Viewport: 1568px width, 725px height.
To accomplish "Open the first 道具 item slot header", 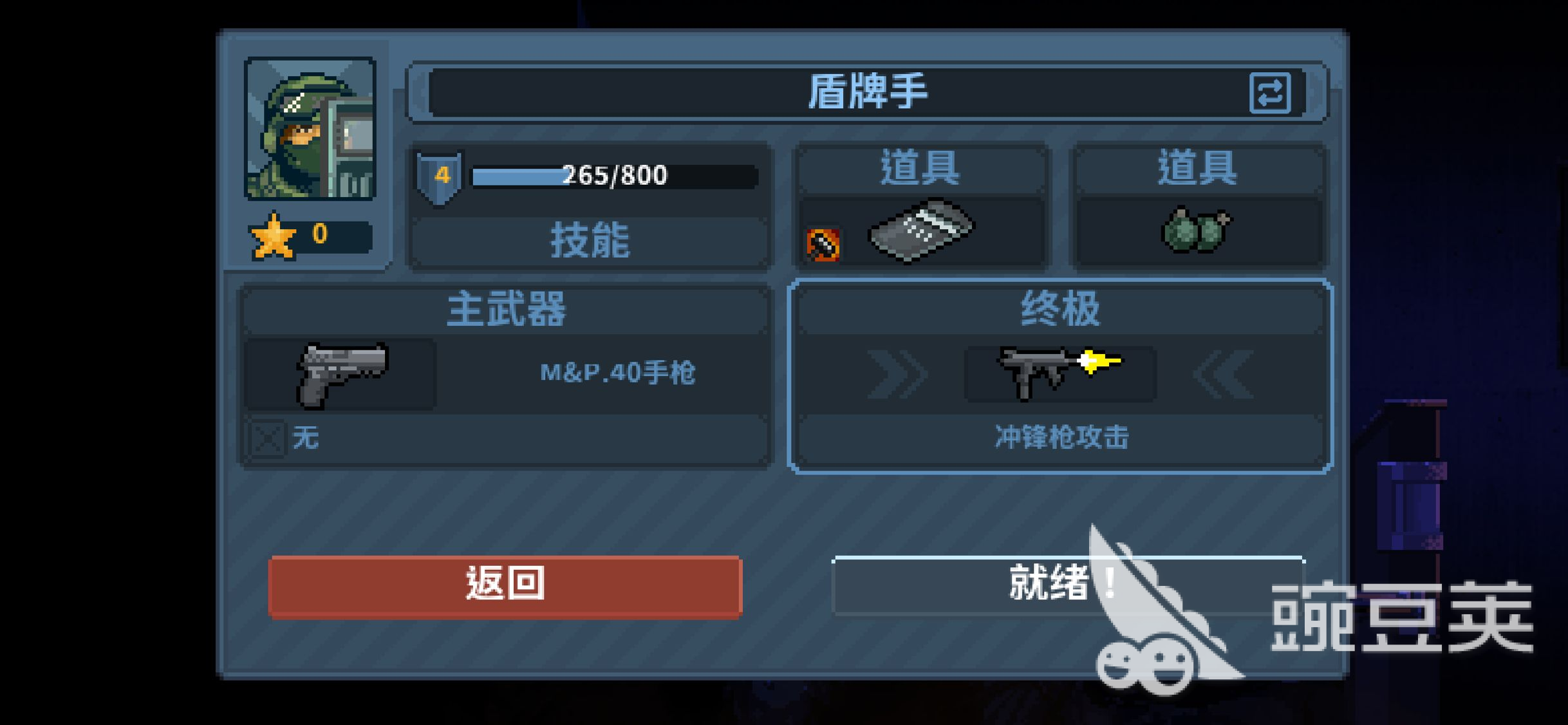I will [x=920, y=167].
